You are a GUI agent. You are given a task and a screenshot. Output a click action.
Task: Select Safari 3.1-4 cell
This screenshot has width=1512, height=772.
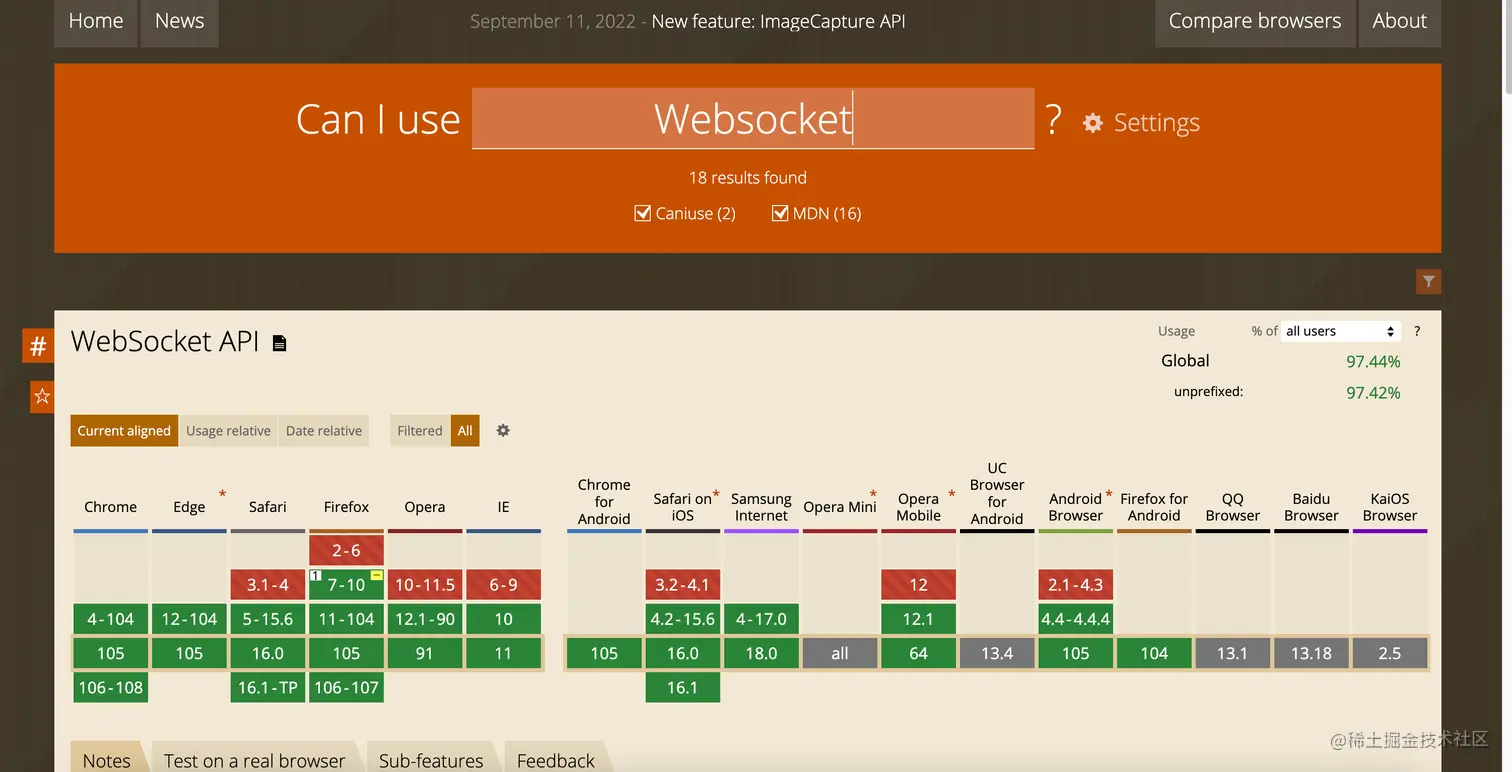(268, 585)
